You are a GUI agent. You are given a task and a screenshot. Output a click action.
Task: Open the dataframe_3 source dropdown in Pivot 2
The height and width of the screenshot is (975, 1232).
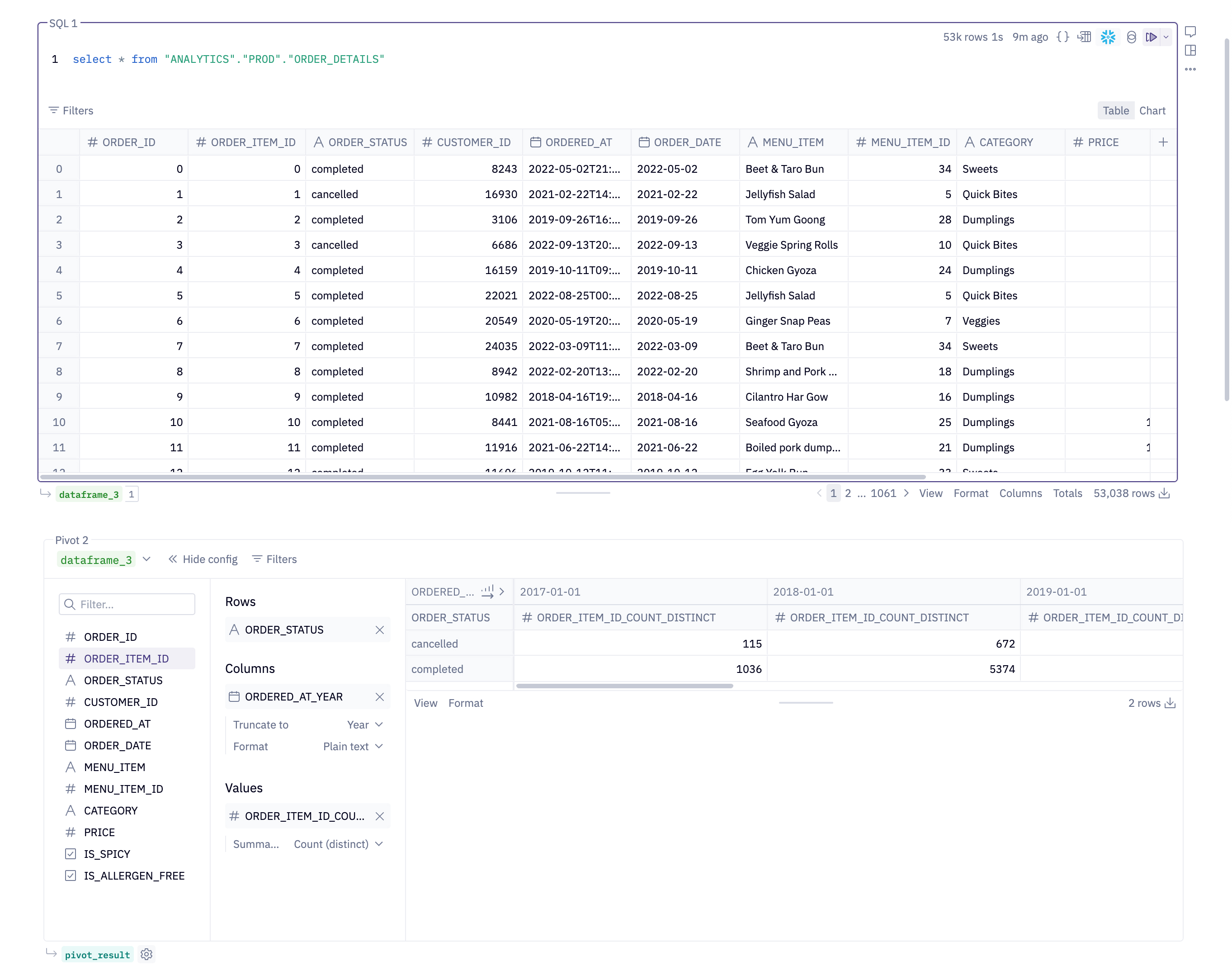click(146, 559)
